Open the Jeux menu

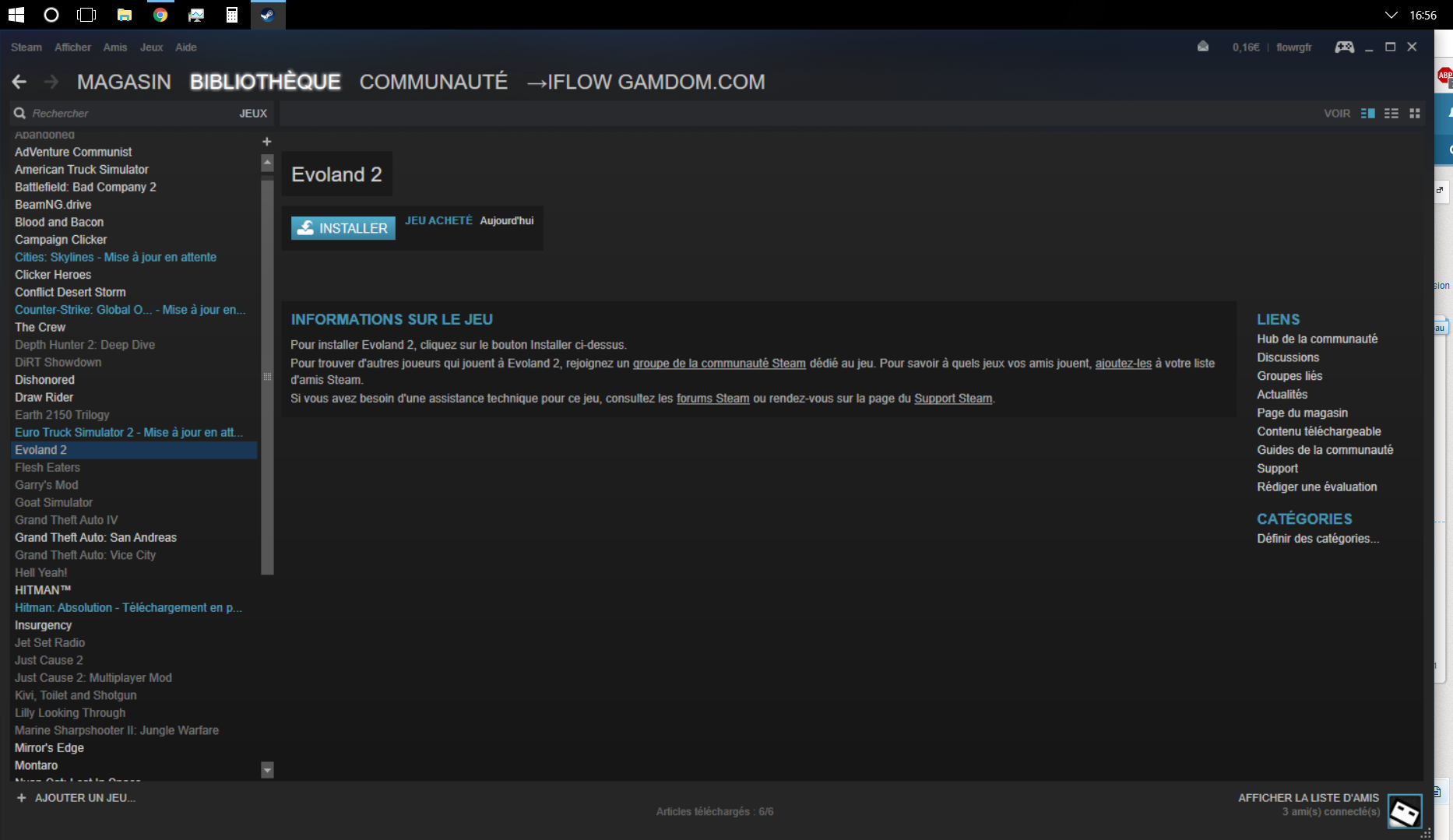(151, 47)
